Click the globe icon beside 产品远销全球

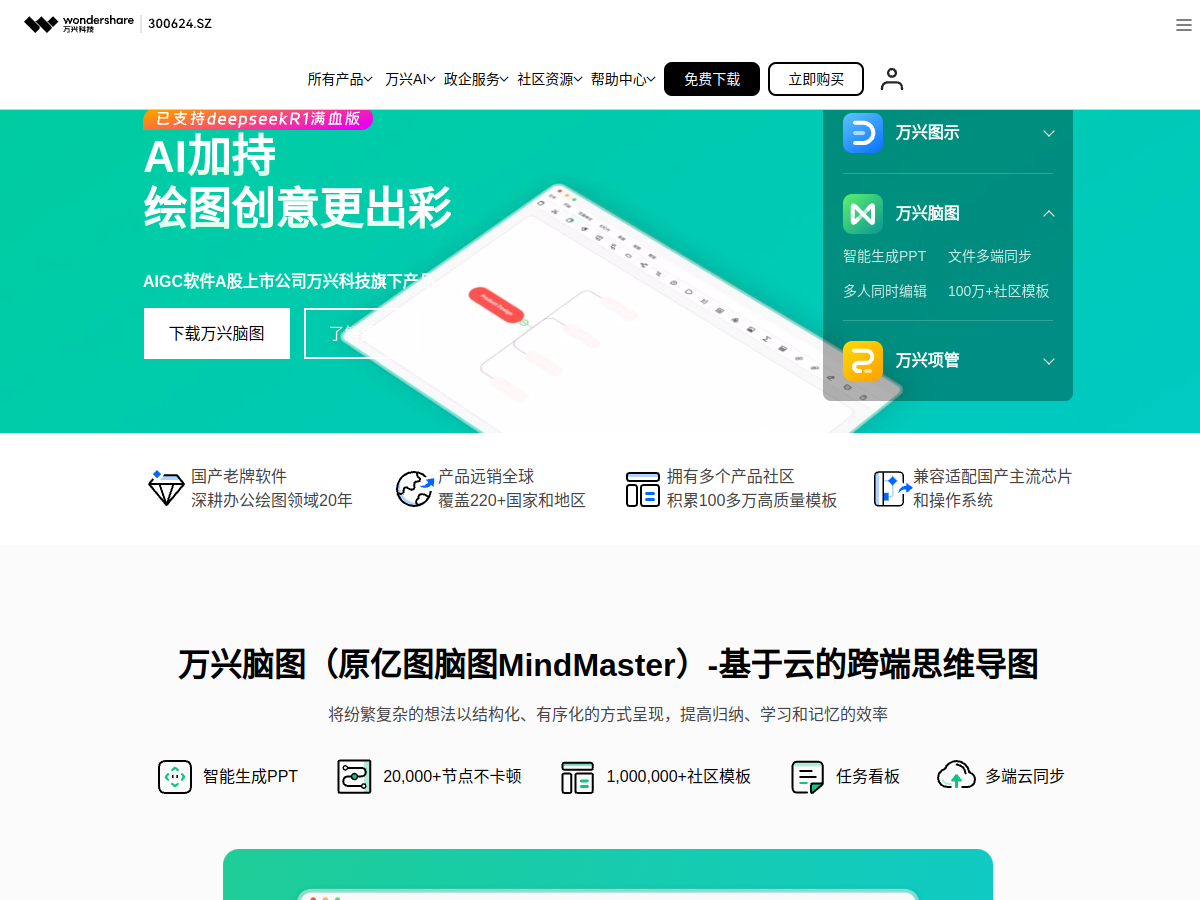click(x=414, y=488)
